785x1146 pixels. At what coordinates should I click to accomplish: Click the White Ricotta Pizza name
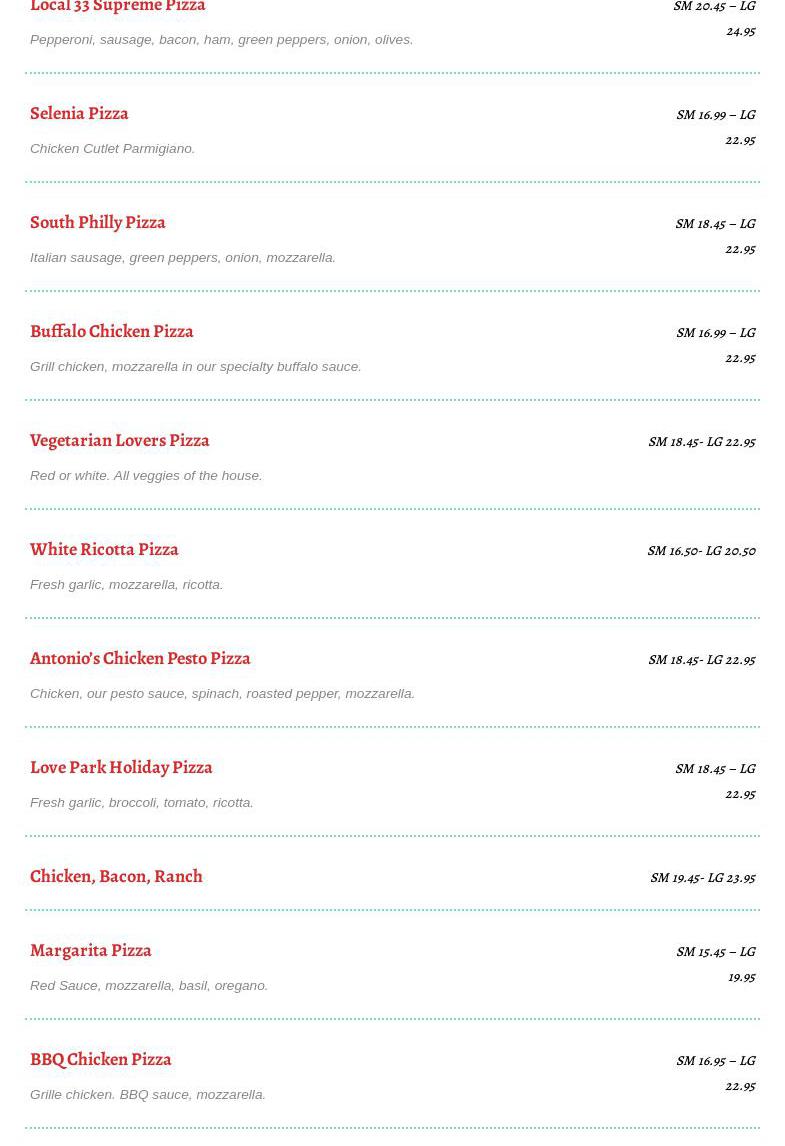104,549
